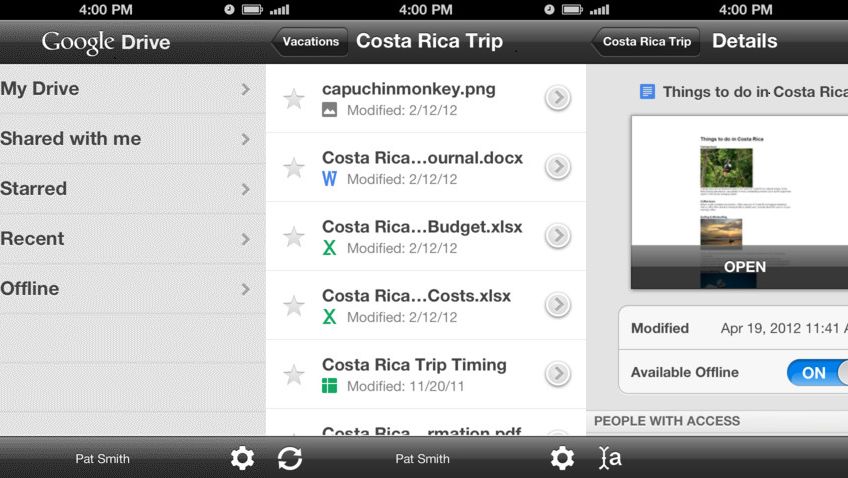Show details arrow for Costa Rica Trip Timing

[558, 374]
